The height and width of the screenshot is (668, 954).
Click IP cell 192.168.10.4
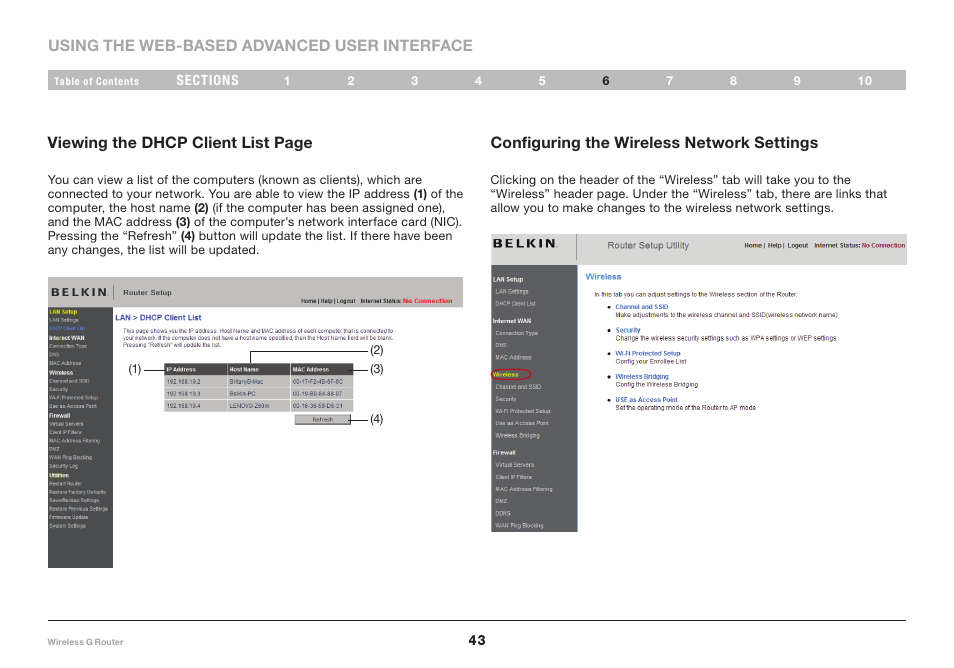tap(196, 406)
